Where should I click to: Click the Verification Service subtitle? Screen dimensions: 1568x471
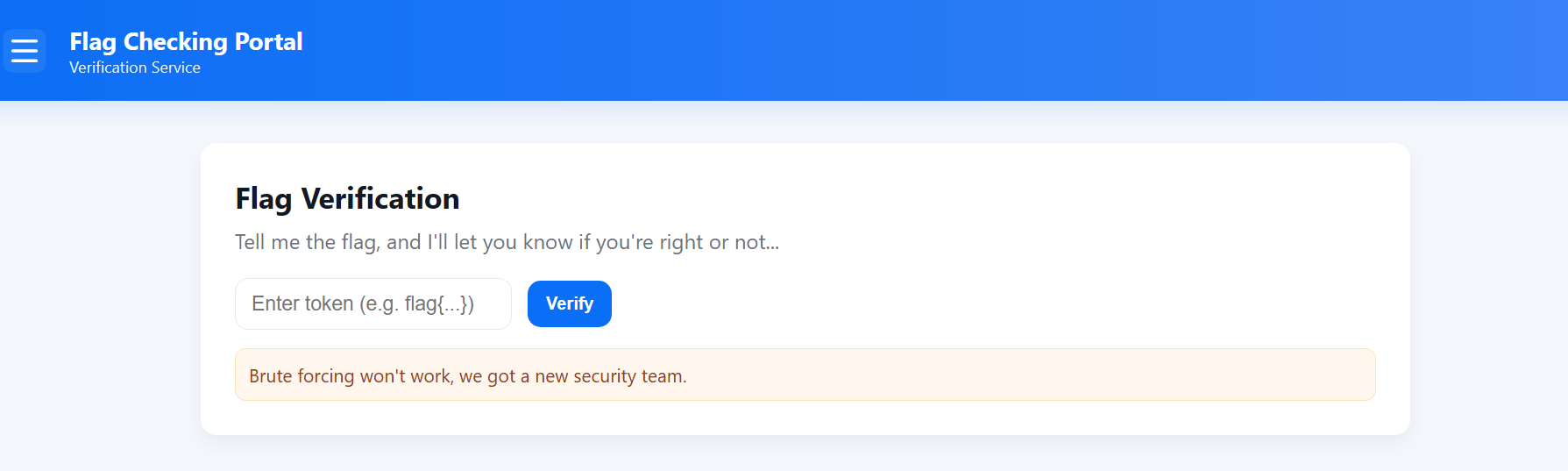[135, 68]
